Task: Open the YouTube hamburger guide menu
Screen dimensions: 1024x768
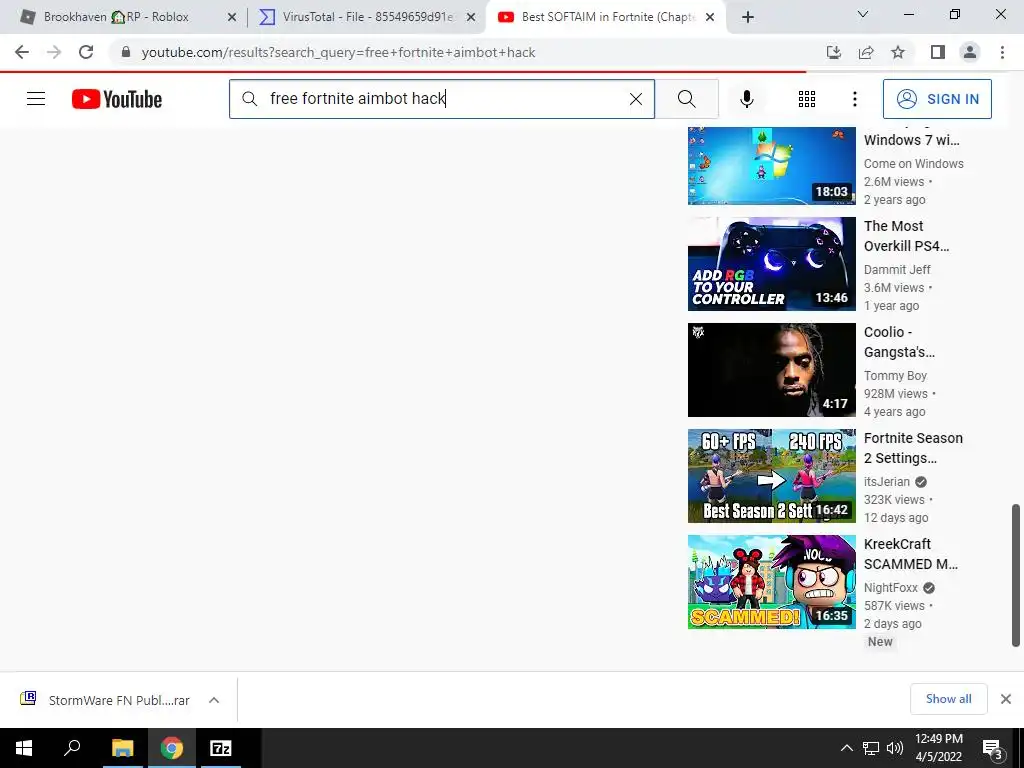Action: click(36, 99)
